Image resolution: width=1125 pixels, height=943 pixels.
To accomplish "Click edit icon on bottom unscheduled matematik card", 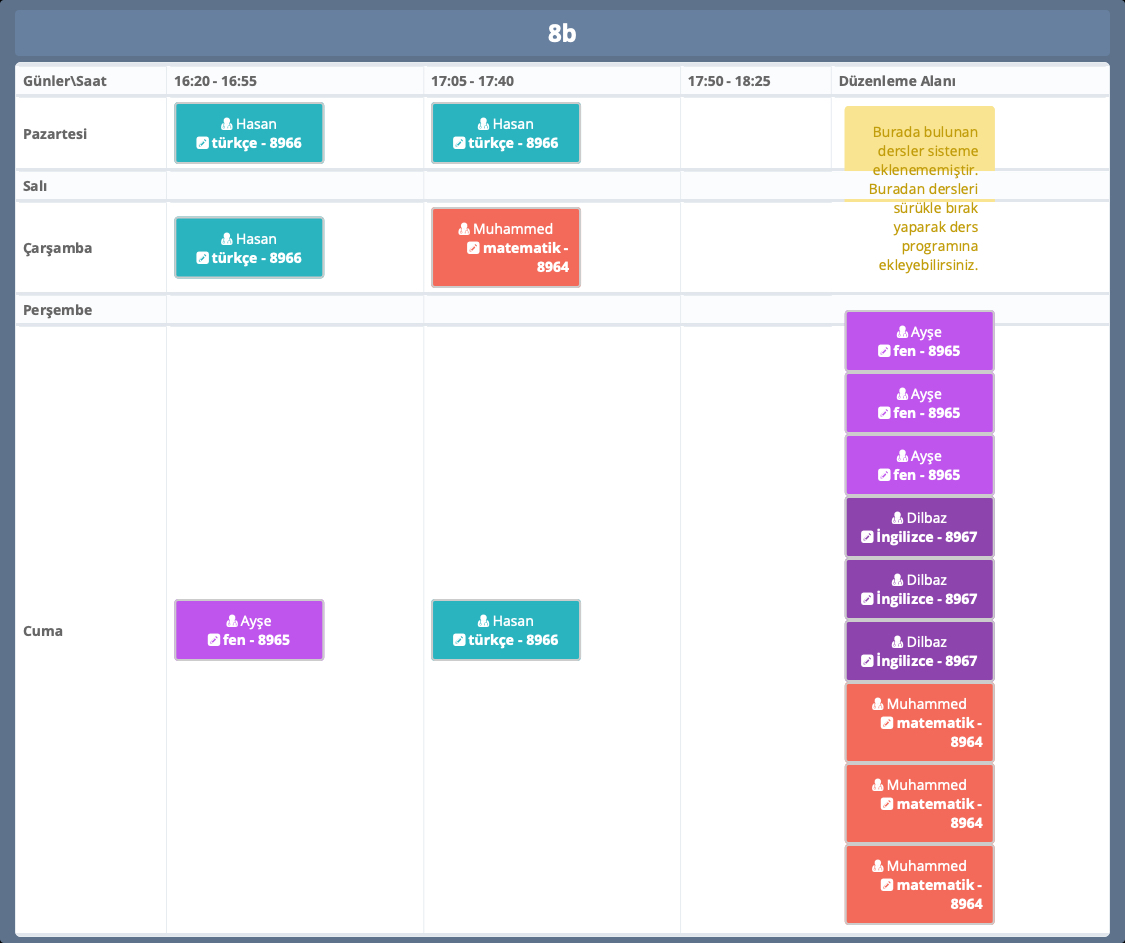I will (886, 885).
